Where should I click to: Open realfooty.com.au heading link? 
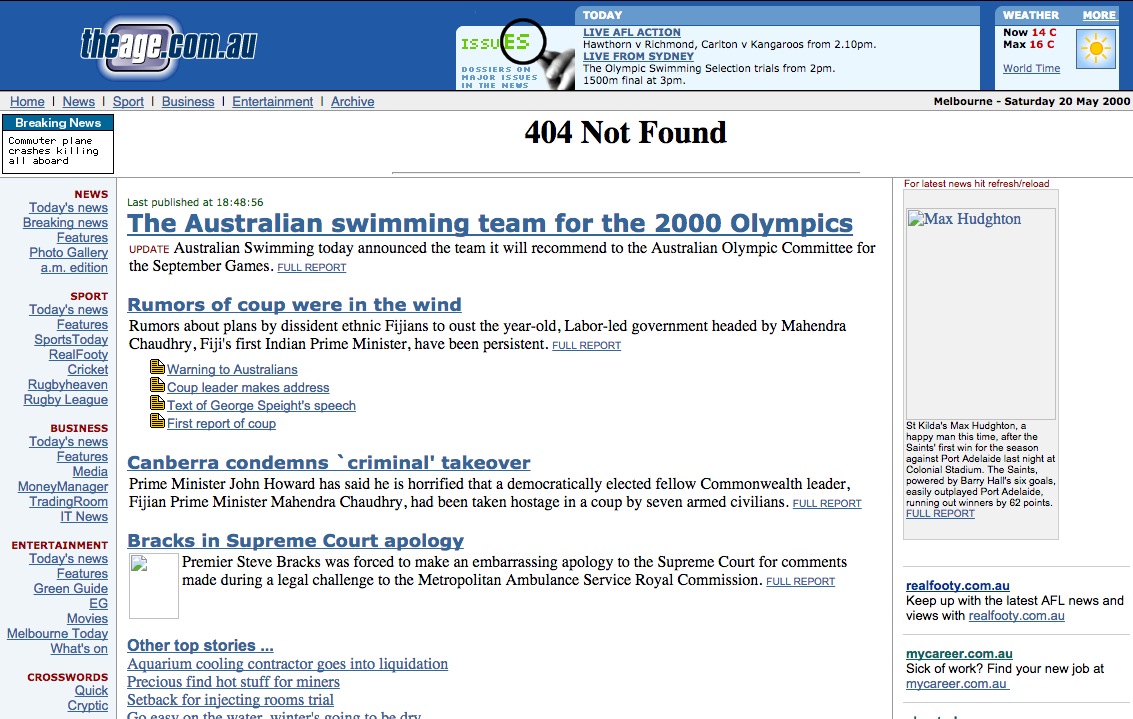click(x=957, y=585)
